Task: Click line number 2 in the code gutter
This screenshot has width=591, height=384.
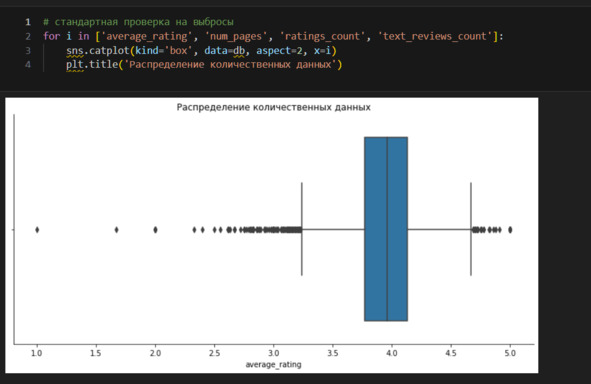Action: point(28,36)
